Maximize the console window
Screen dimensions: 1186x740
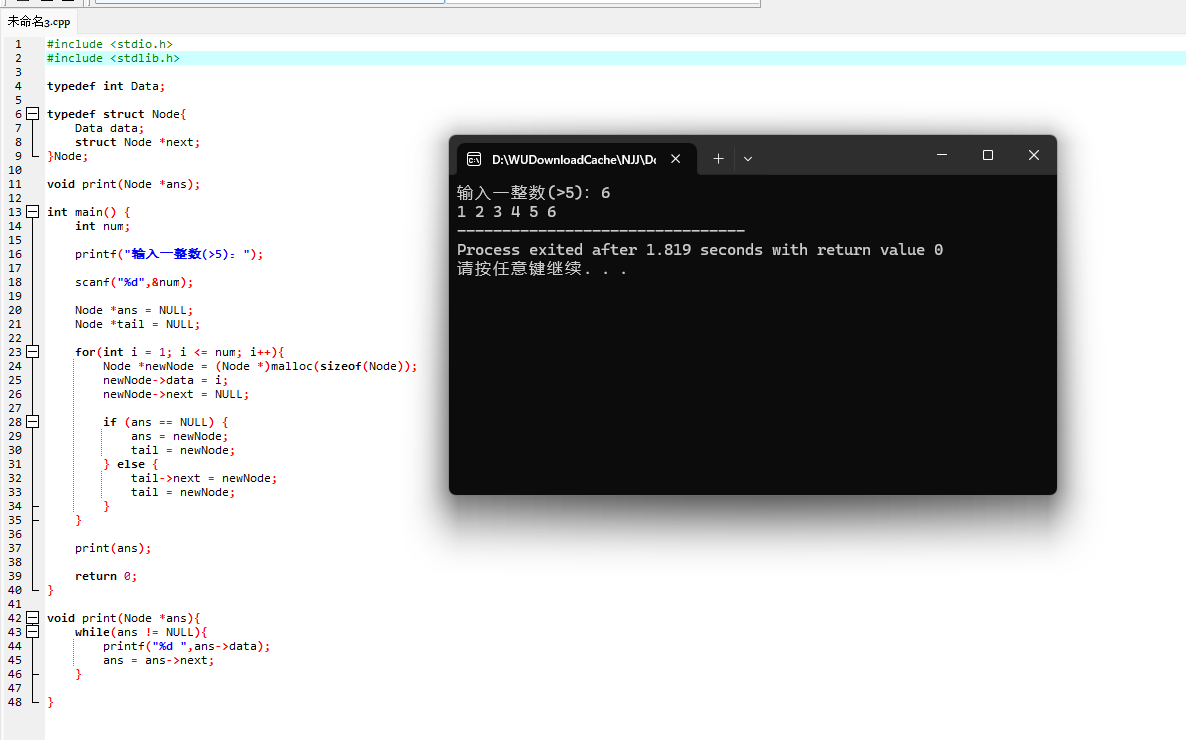coord(988,155)
